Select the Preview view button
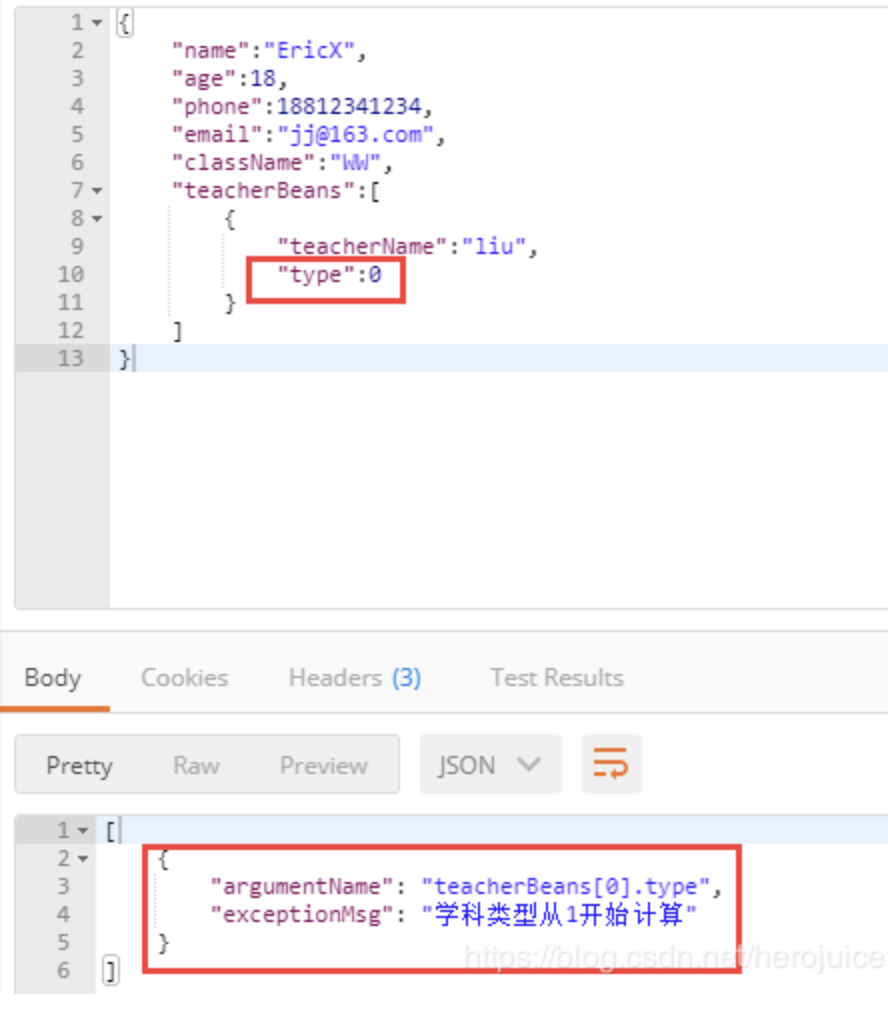The width and height of the screenshot is (888, 1030). click(x=324, y=765)
